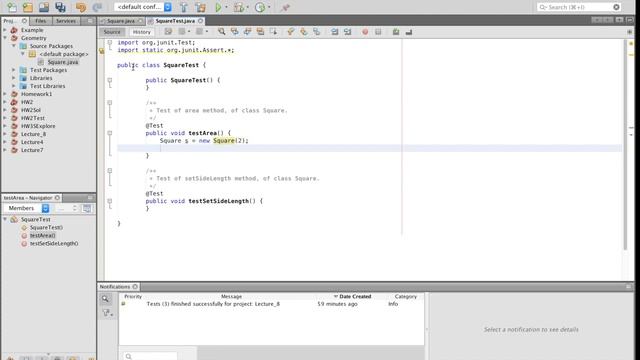640x360 pixels.
Task: Expand the Example project node
Action: click(5, 30)
